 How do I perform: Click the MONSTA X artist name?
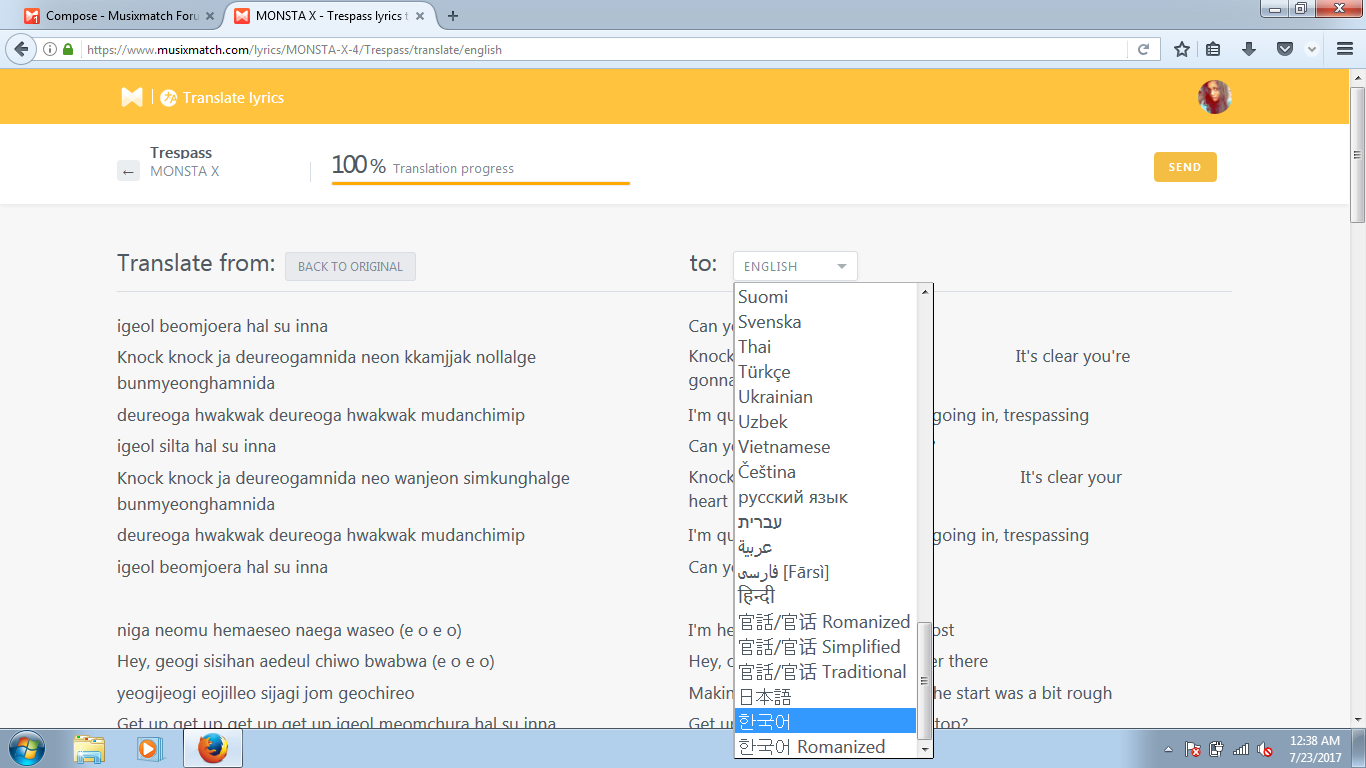[x=184, y=171]
